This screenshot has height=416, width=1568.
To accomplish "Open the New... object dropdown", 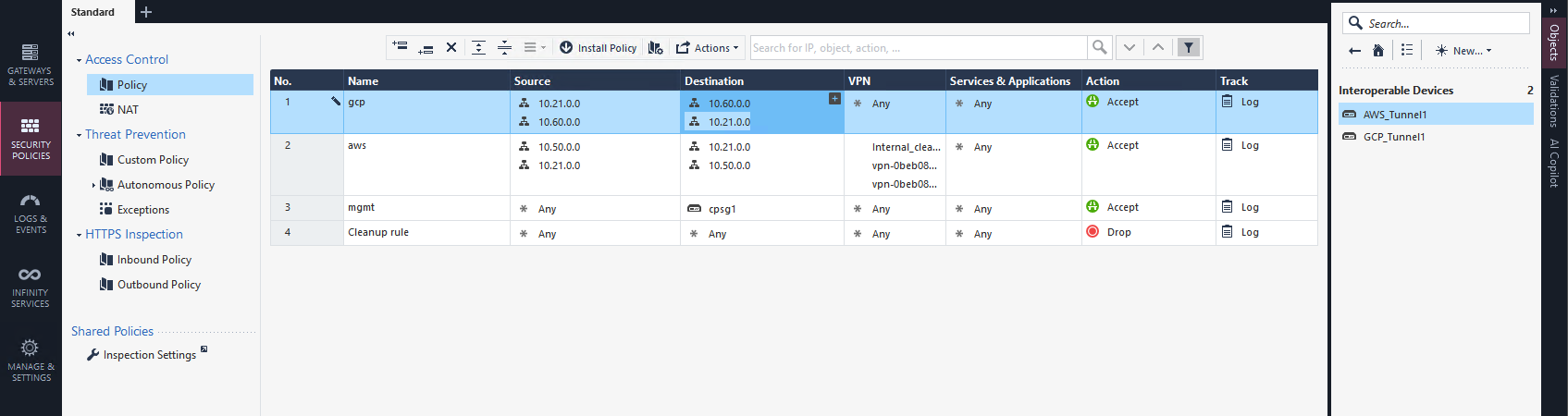I will tap(1463, 51).
